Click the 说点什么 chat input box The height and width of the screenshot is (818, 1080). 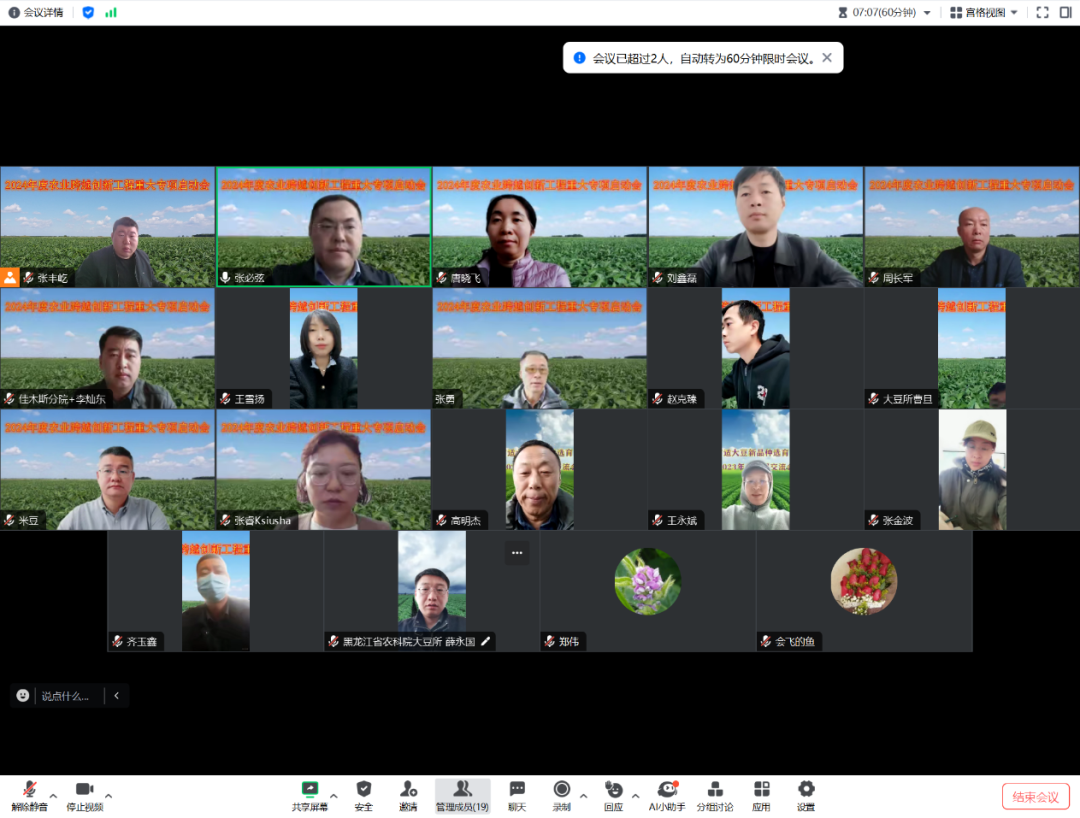tap(64, 696)
